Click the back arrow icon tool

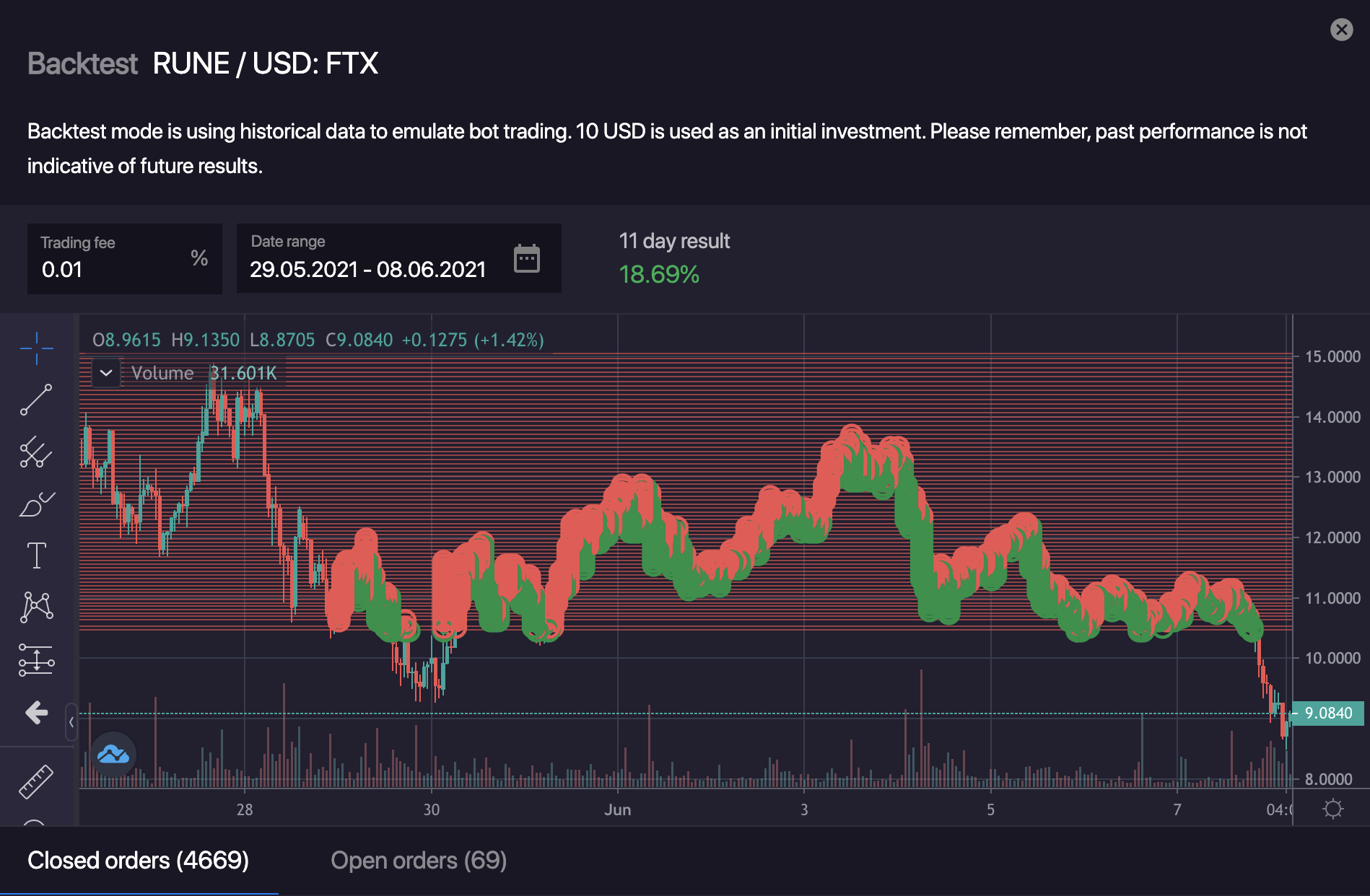(x=36, y=713)
